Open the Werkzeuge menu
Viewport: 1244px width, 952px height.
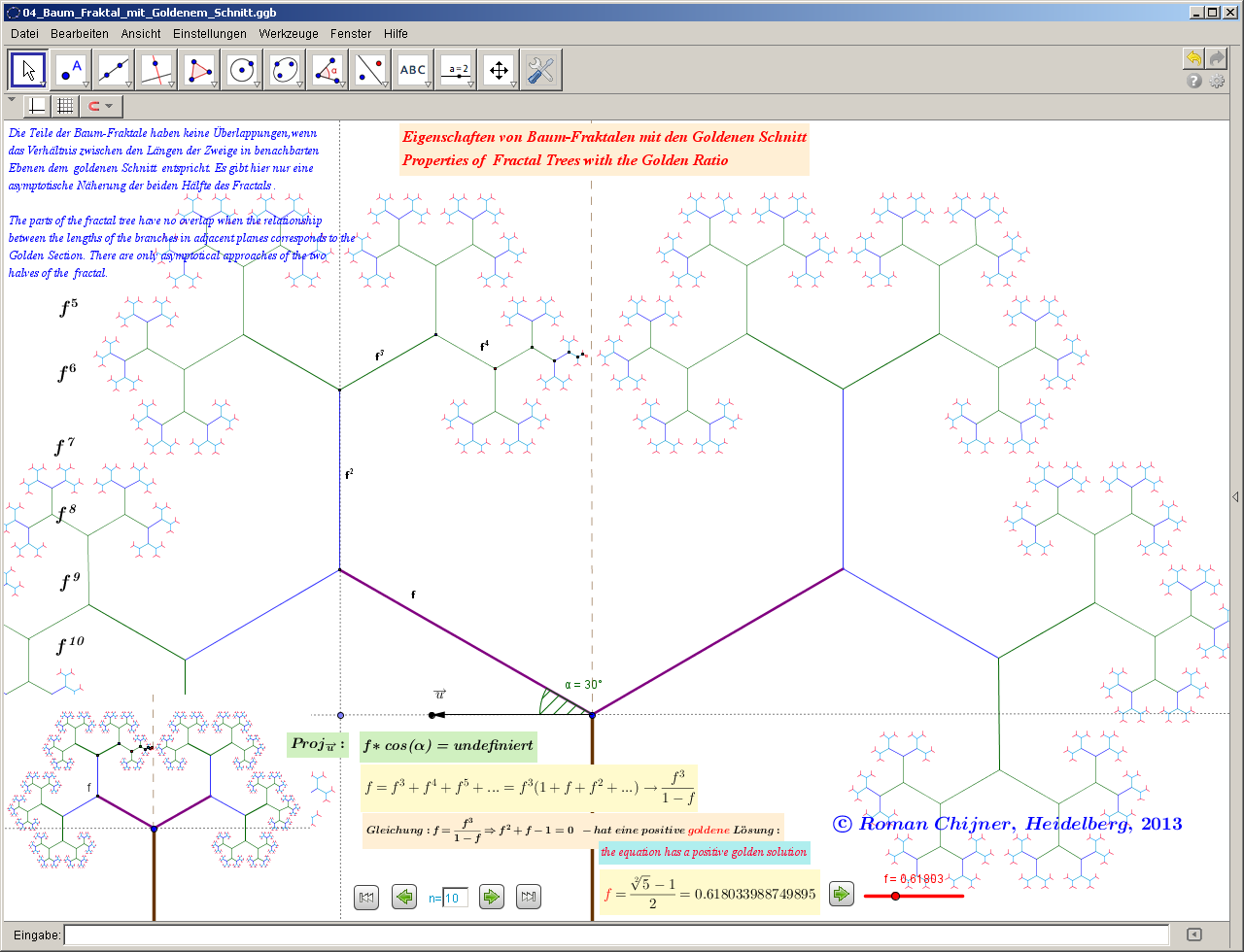coord(288,33)
